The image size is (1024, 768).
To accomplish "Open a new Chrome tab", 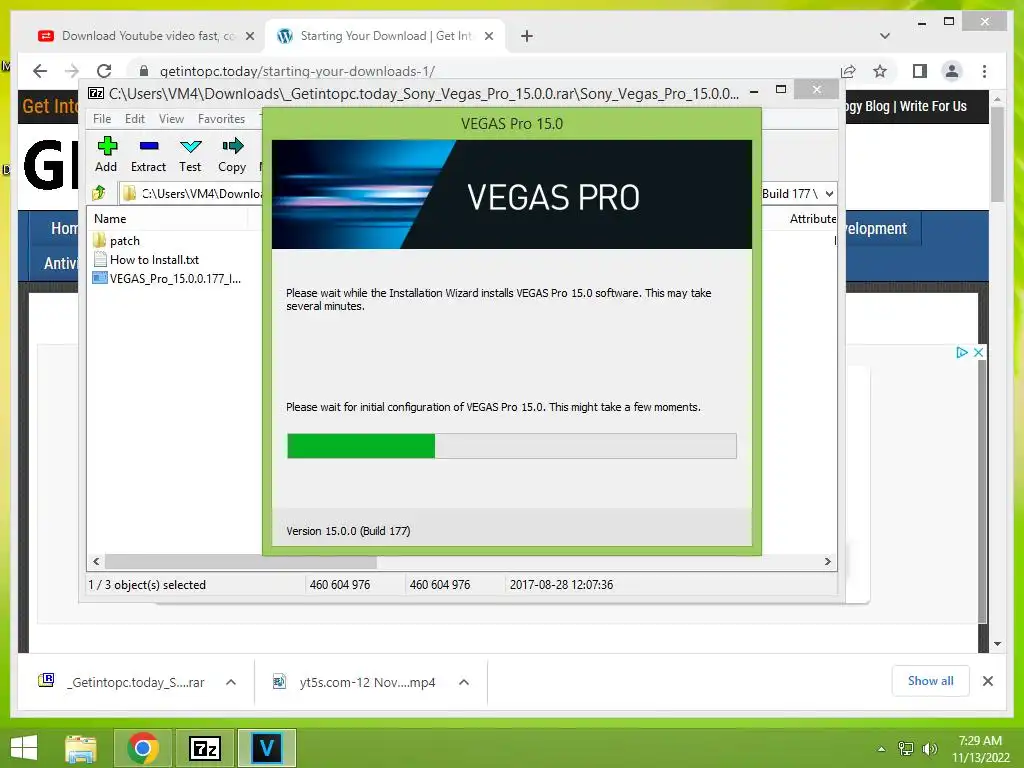I will pyautogui.click(x=527, y=37).
